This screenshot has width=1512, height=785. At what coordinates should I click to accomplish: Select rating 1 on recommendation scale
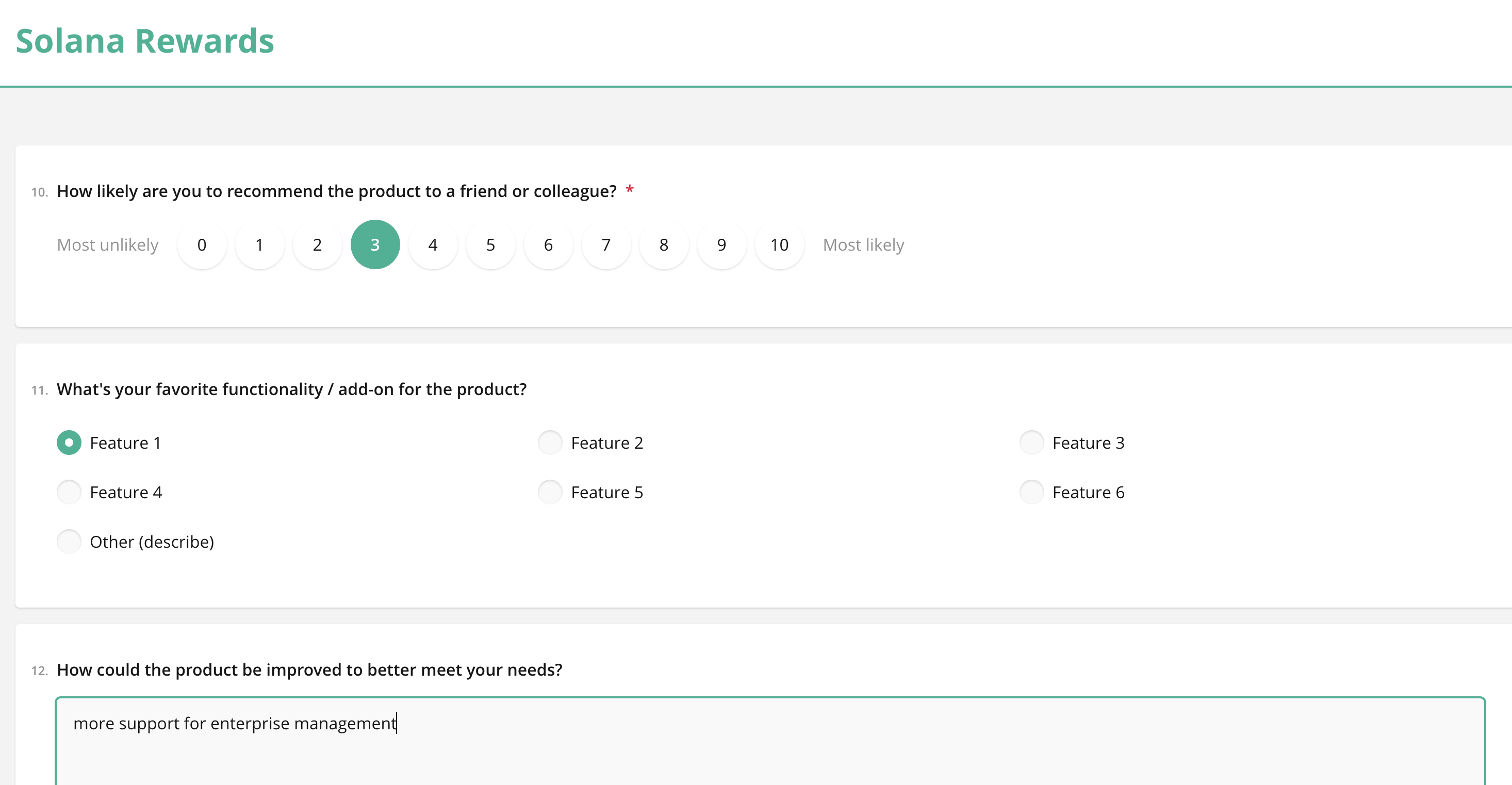click(x=259, y=245)
